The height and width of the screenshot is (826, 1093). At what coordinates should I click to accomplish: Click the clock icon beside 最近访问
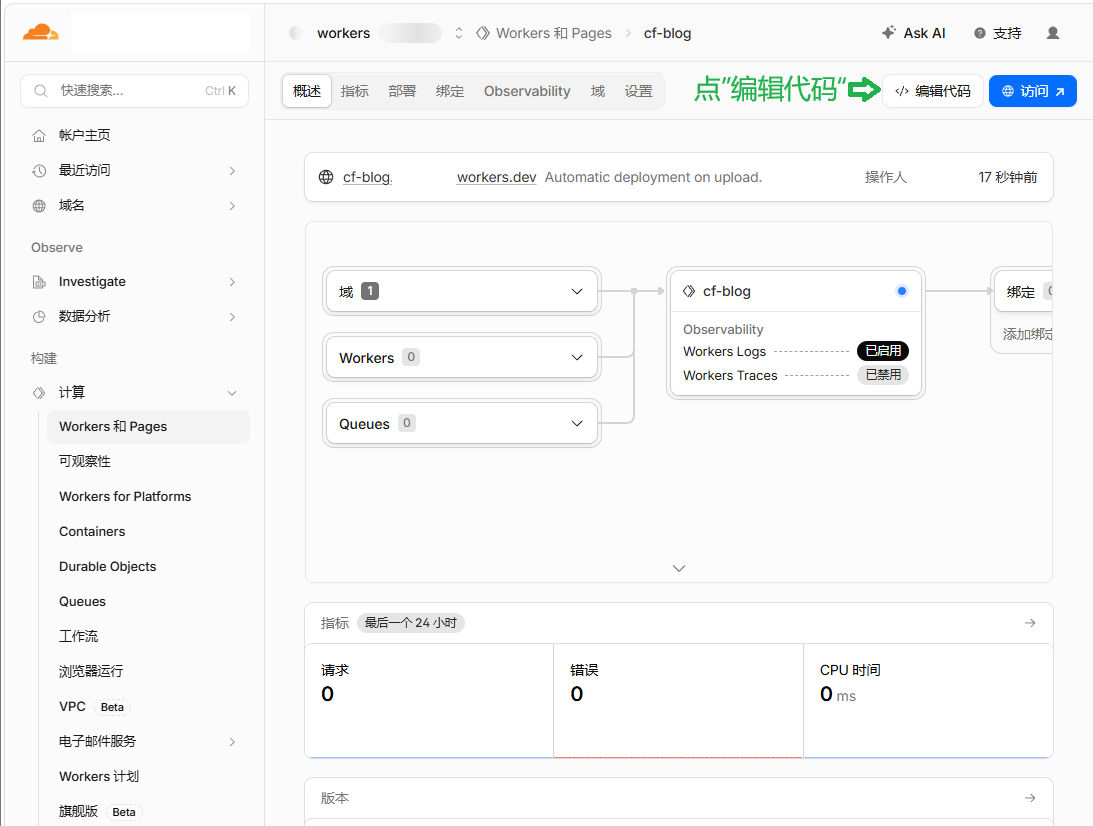tap(39, 170)
